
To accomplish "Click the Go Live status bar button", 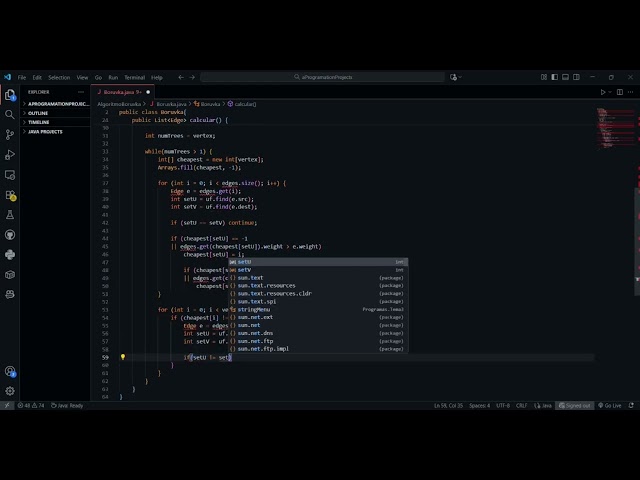I will [x=610, y=406].
